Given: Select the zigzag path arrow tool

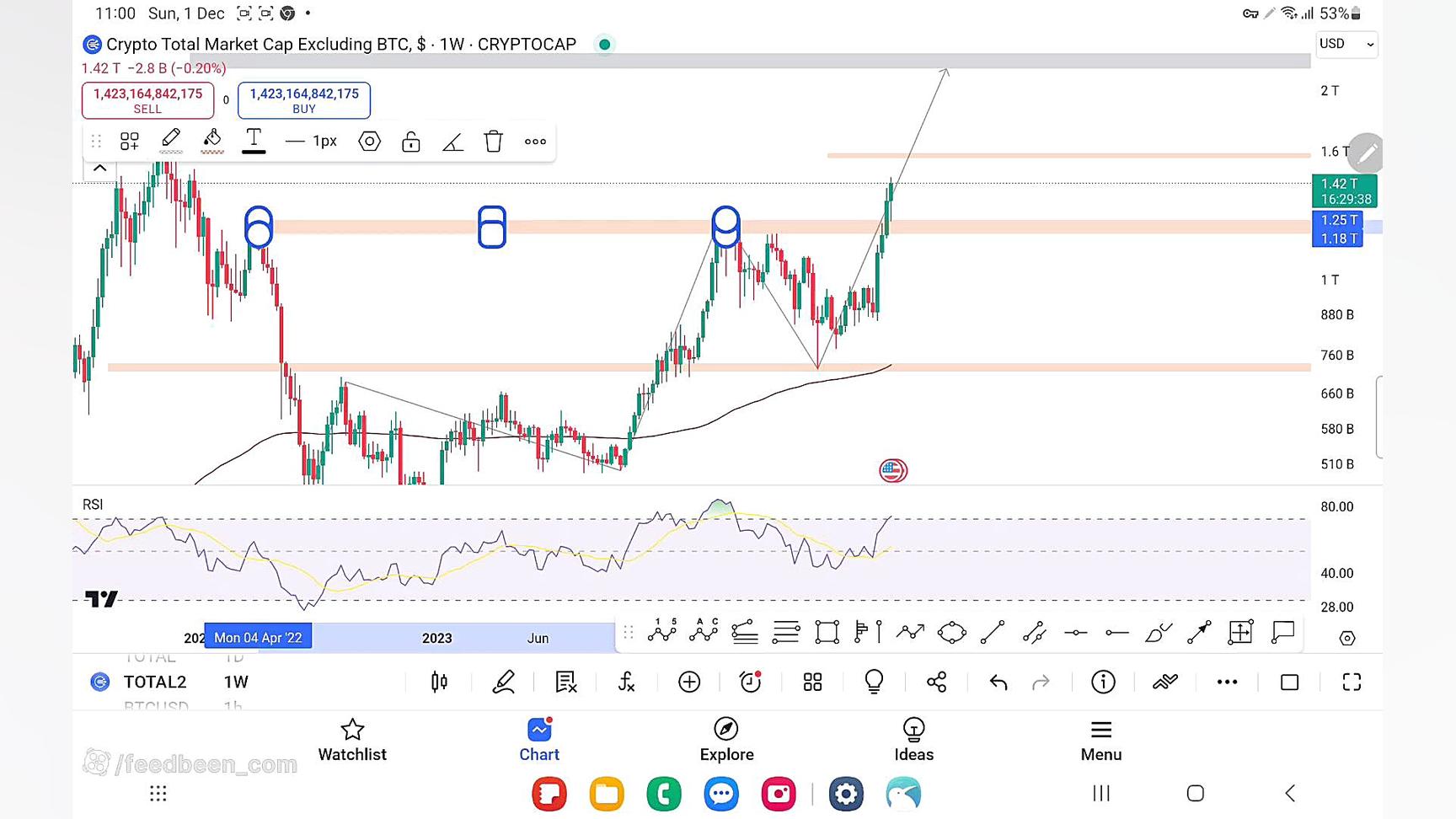Looking at the screenshot, I should [910, 632].
